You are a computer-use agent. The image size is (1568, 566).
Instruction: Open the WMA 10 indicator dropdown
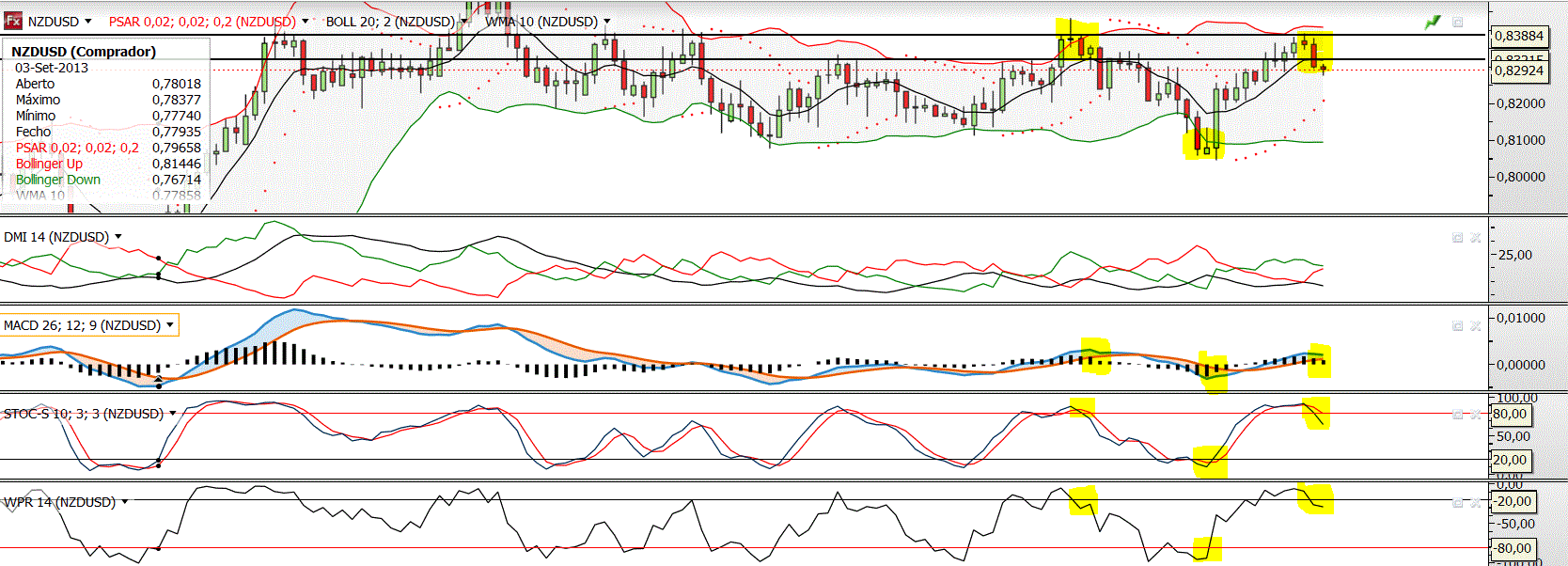[x=606, y=22]
